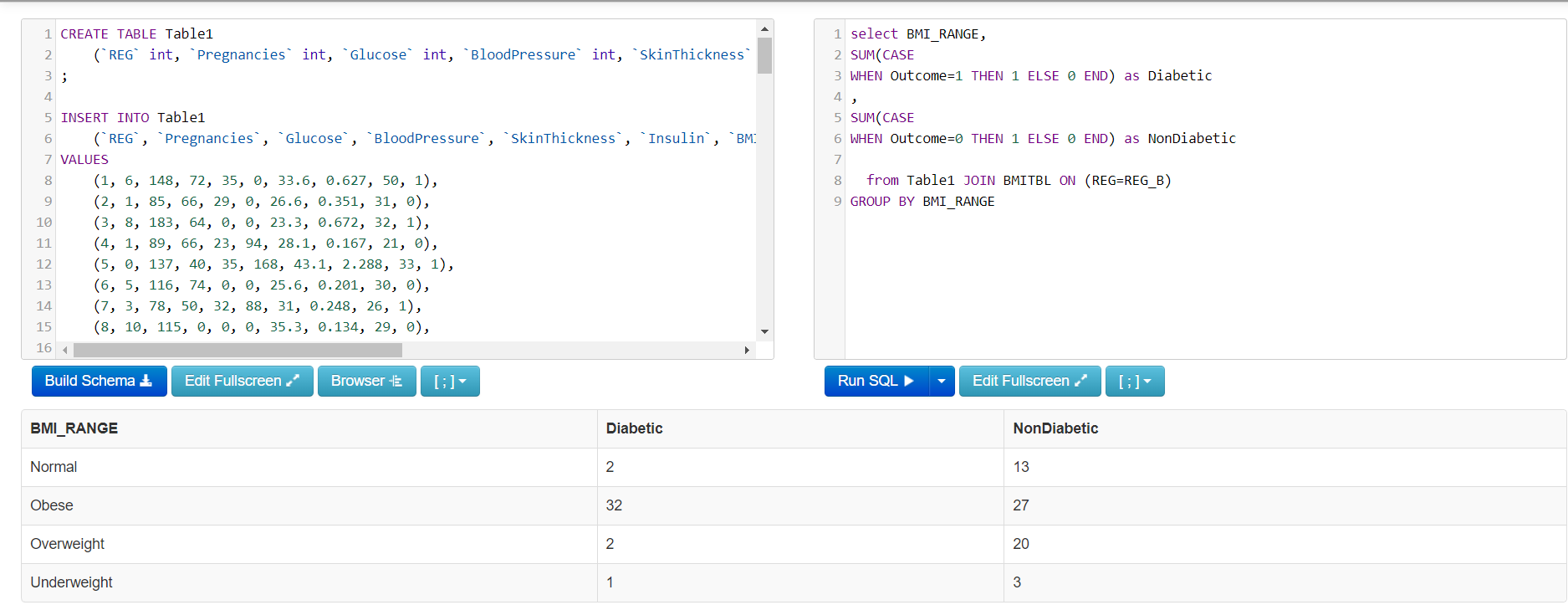Viewport: 1568px width, 605px height.
Task: Click NonDiabetic value 20 for Overweight
Action: 1021,544
